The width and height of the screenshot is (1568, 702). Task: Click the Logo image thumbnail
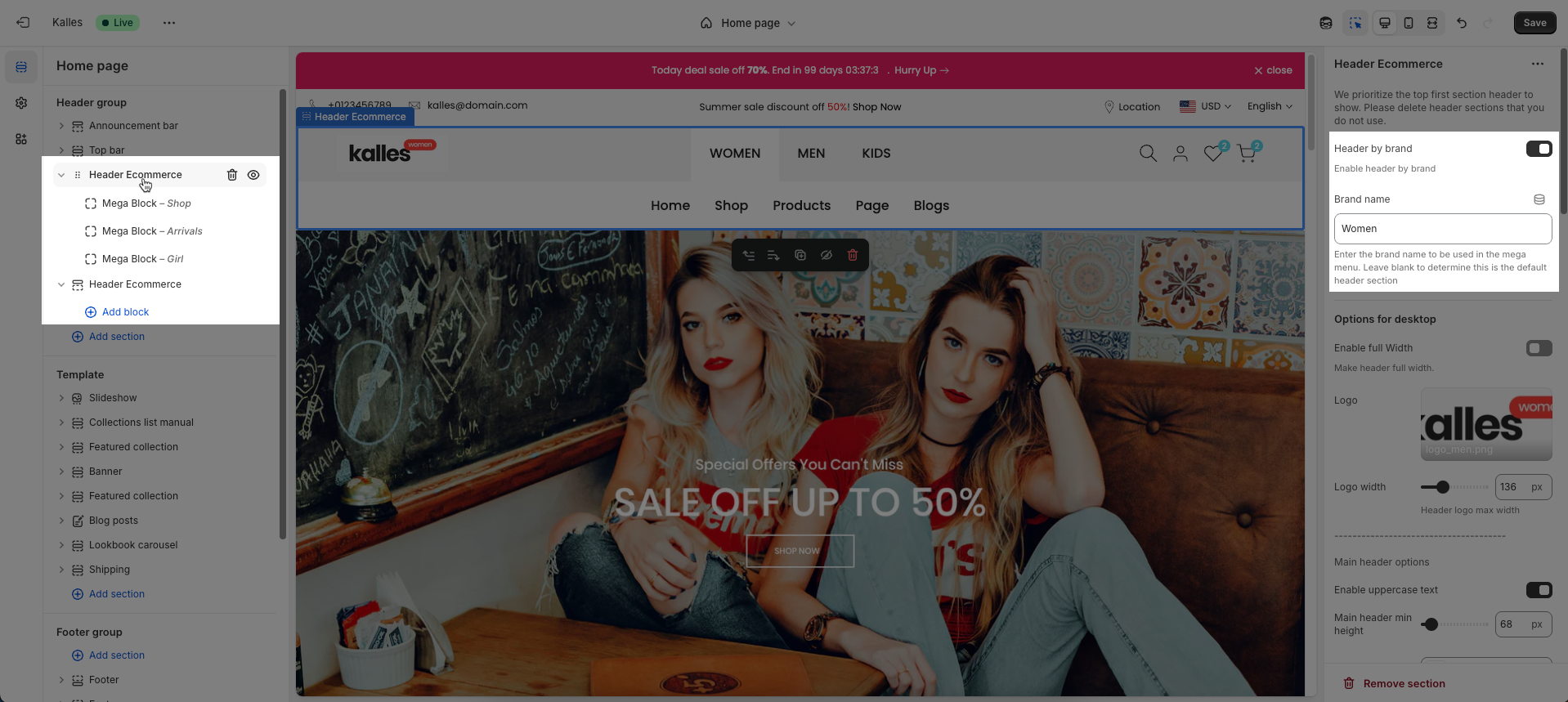point(1486,424)
